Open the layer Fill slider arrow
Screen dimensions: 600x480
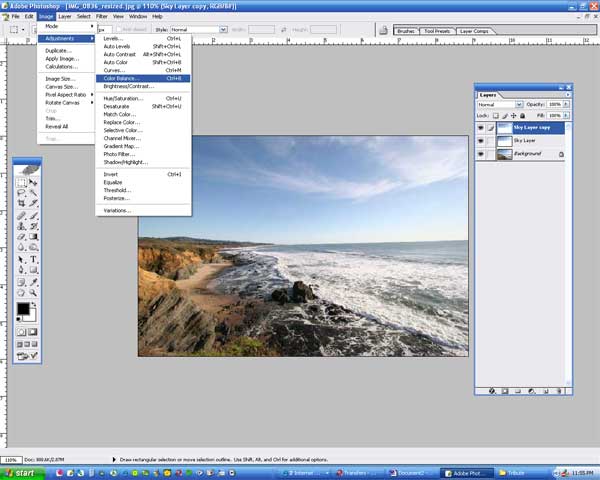point(566,115)
